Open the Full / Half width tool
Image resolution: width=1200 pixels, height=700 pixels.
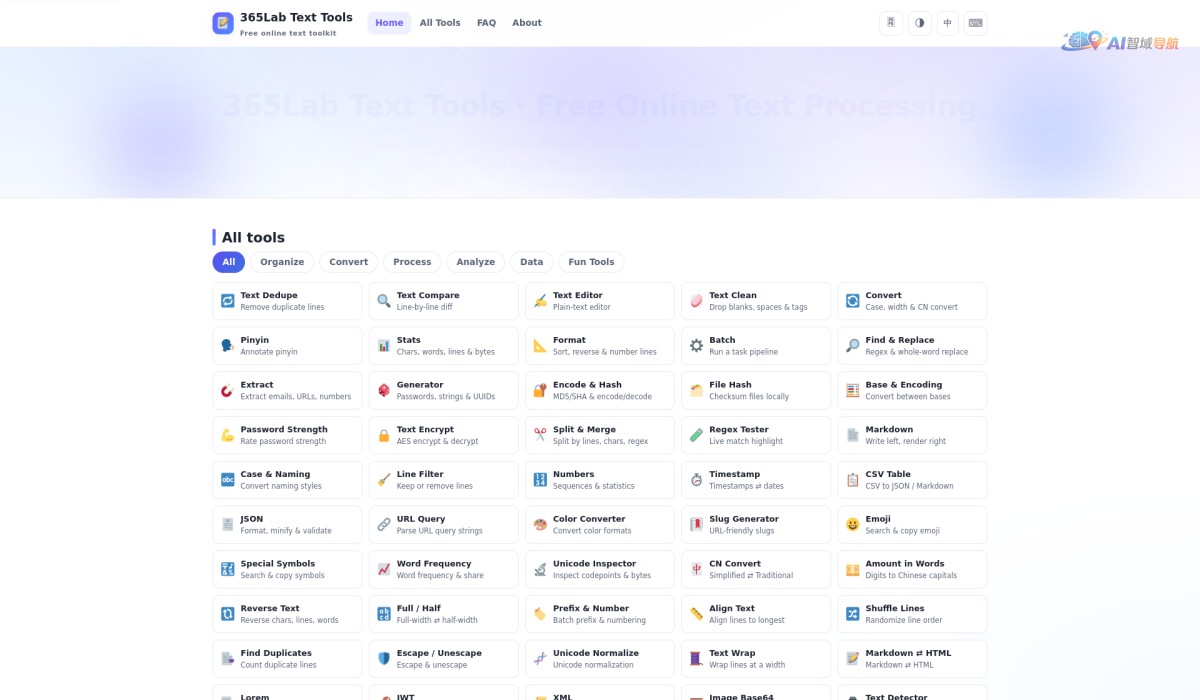pyautogui.click(x=444, y=614)
